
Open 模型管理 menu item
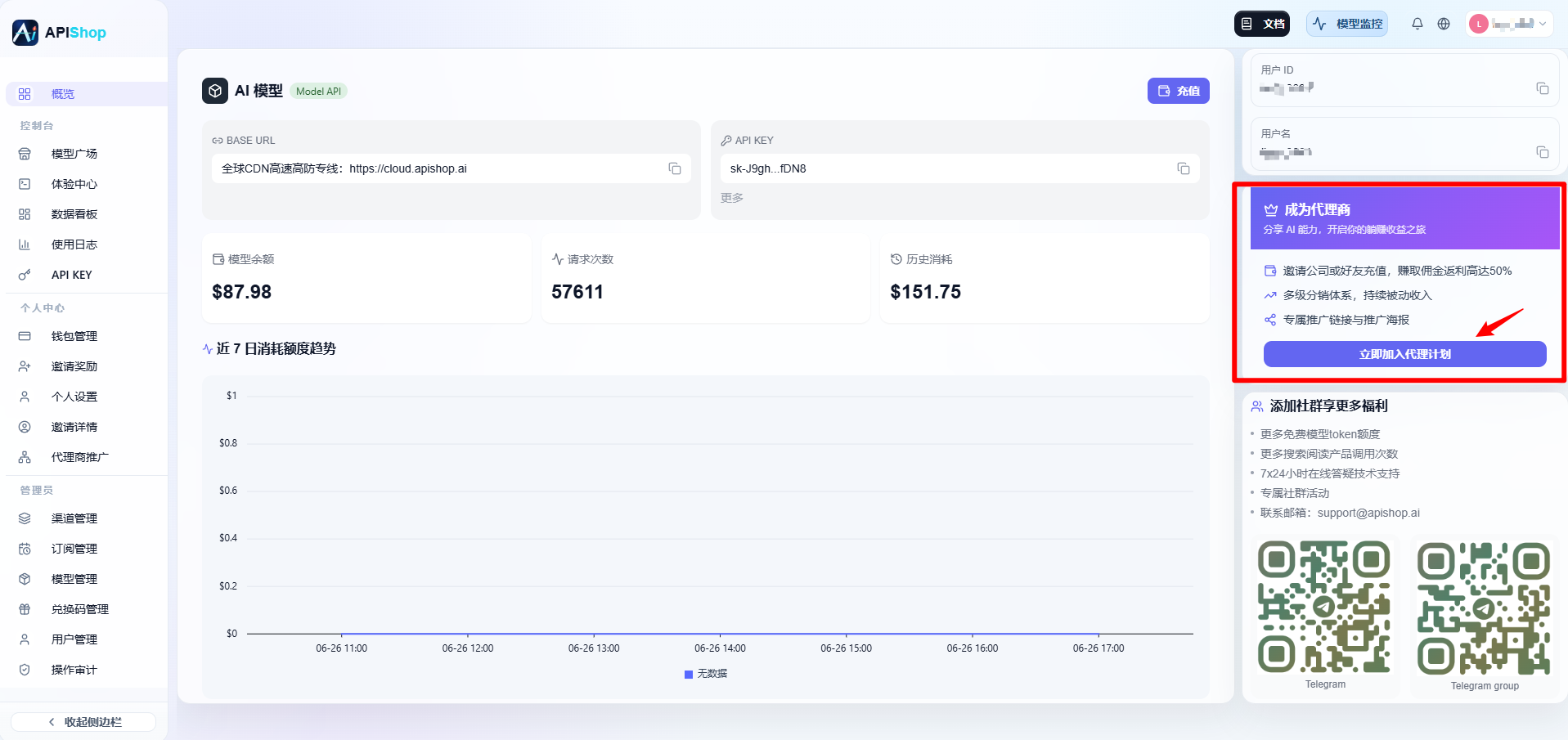pyautogui.click(x=86, y=579)
